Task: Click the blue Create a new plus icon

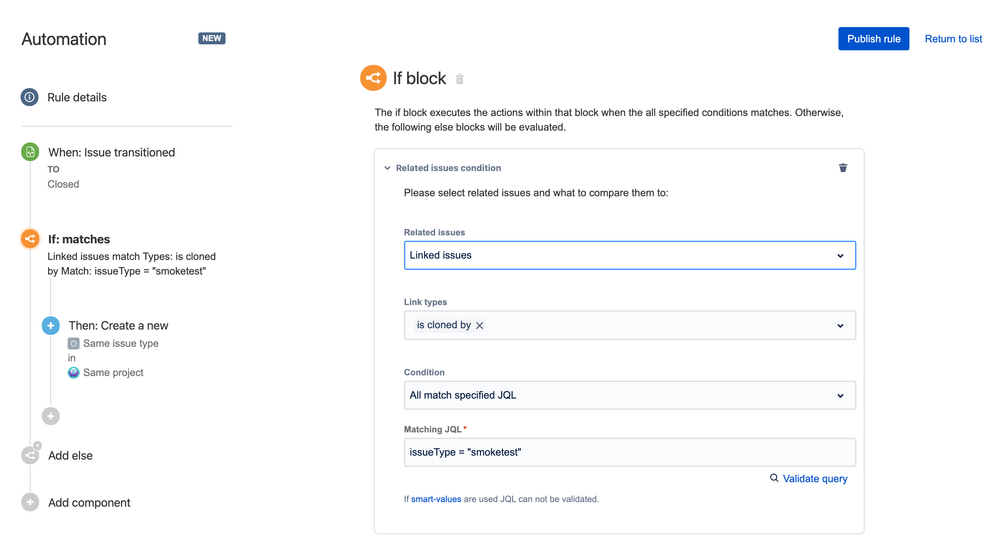Action: pos(51,326)
